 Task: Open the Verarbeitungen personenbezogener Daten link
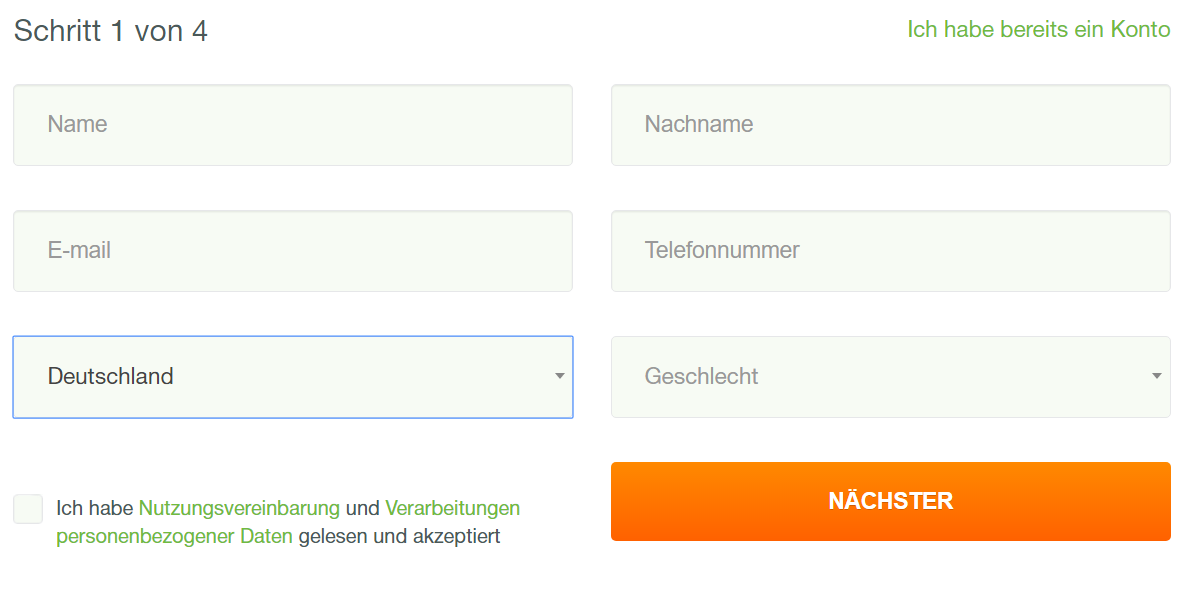click(450, 508)
